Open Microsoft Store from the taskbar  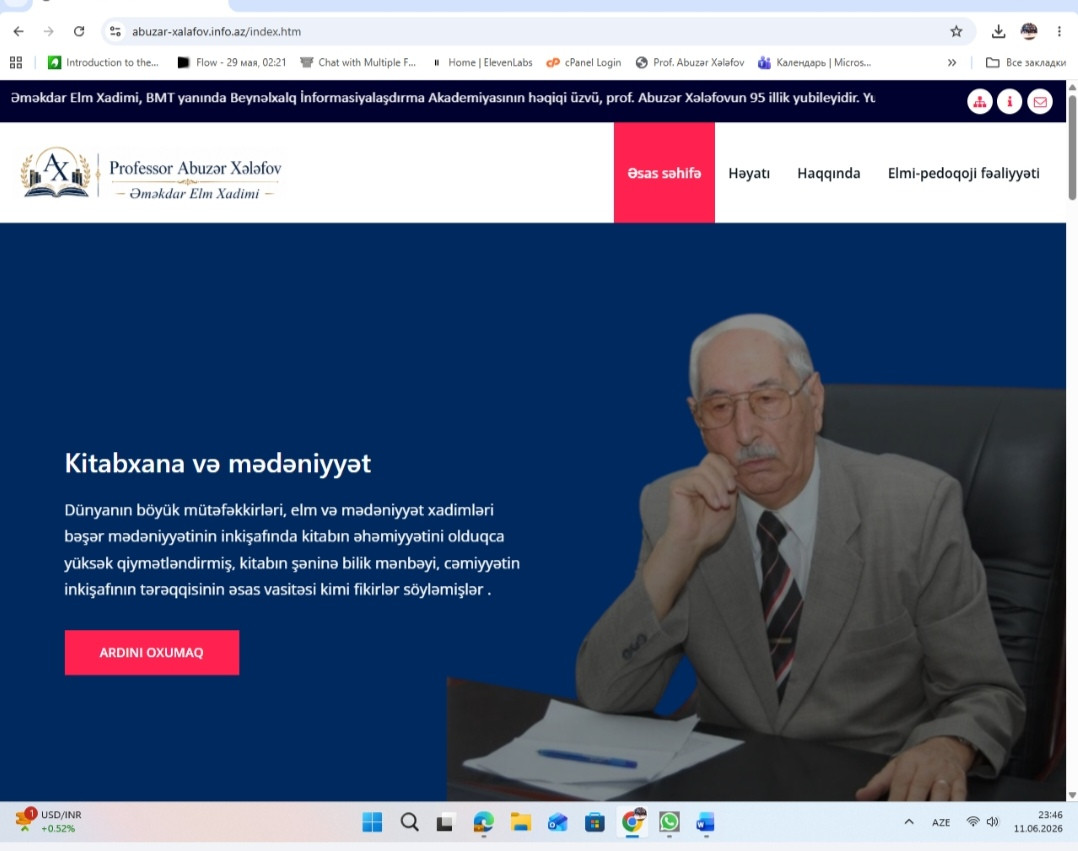595,821
